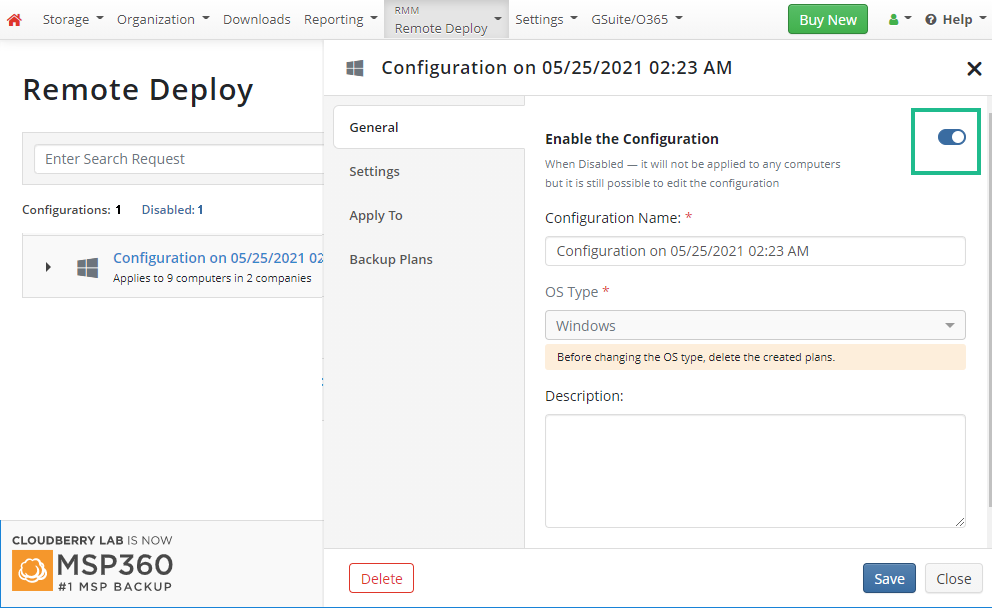Open the Configuration on 05/25/2021 link
Screen dimensions: 992x608
pos(218,258)
